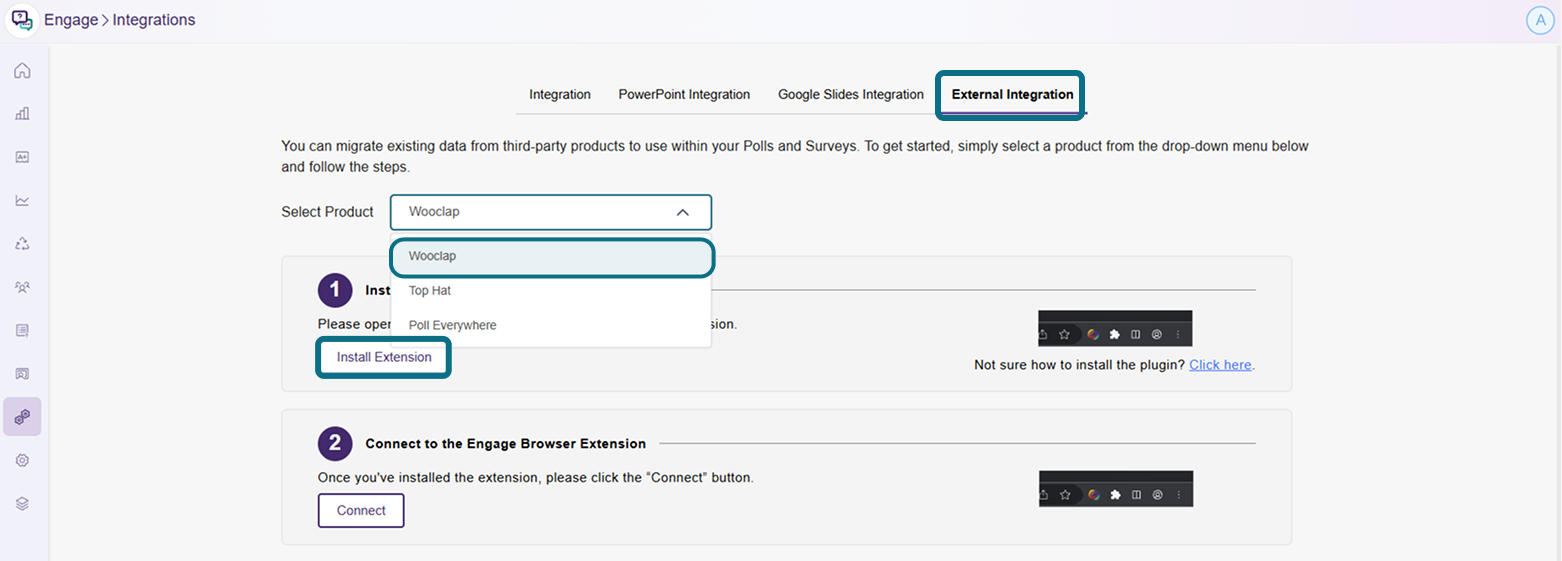Viewport: 1562px width, 561px height.
Task: Switch to the Integration tab
Action: (x=560, y=95)
